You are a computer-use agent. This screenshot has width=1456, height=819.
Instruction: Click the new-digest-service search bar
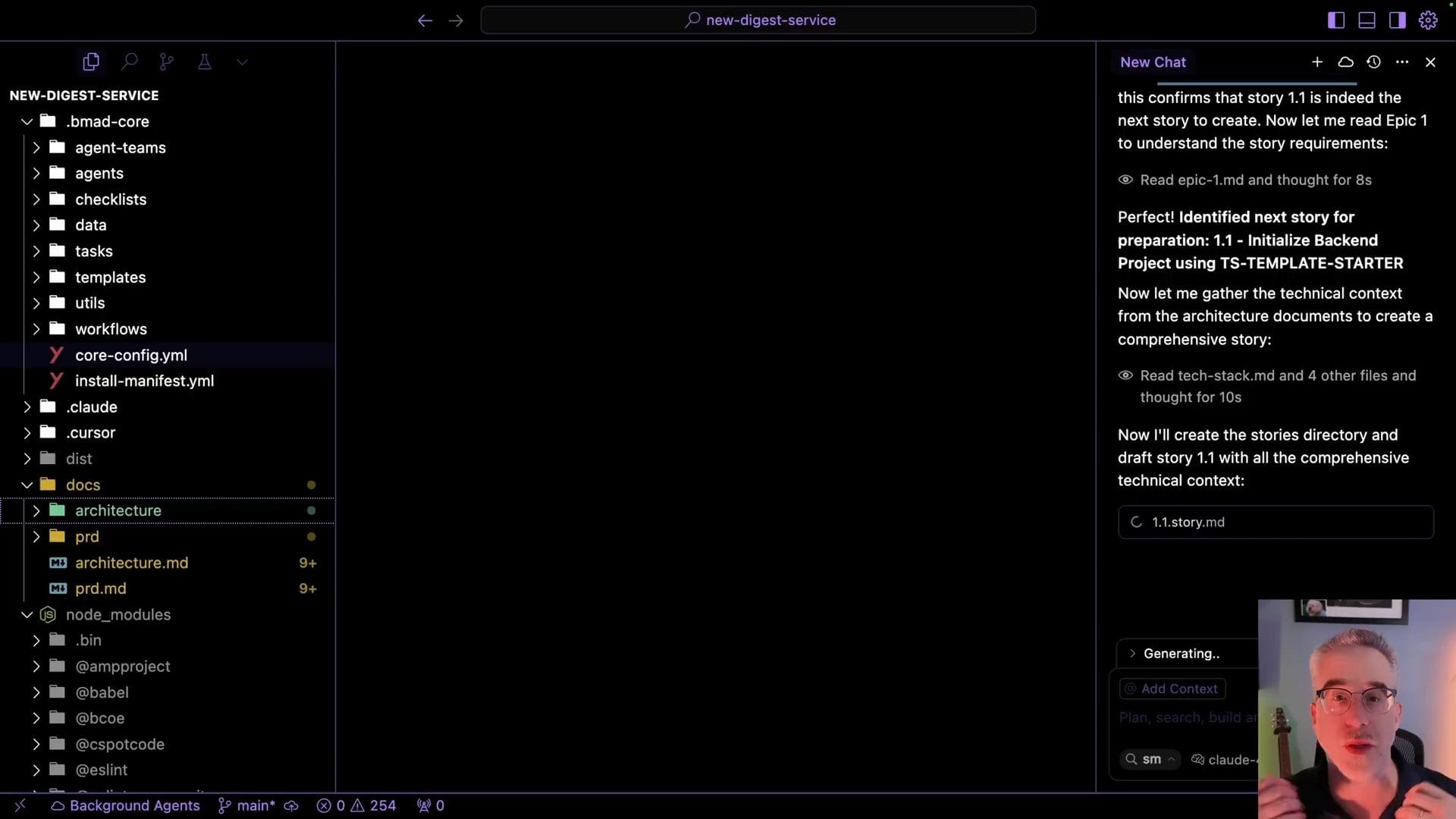pyautogui.click(x=758, y=20)
